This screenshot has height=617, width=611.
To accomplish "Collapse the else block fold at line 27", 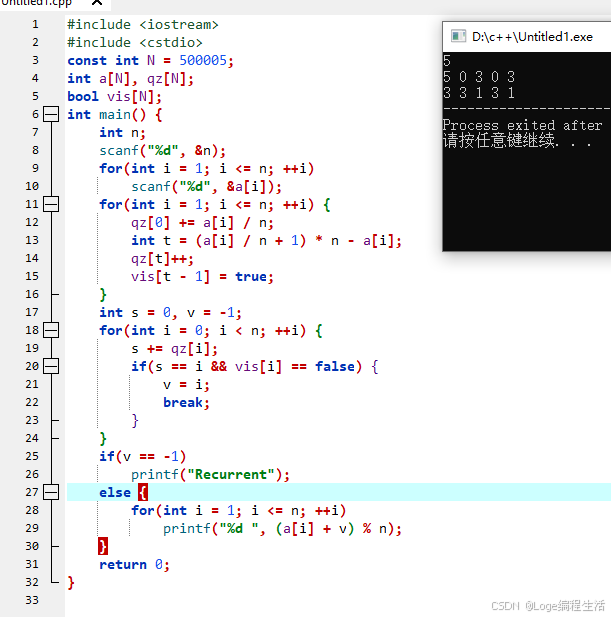I will pyautogui.click(x=51, y=492).
